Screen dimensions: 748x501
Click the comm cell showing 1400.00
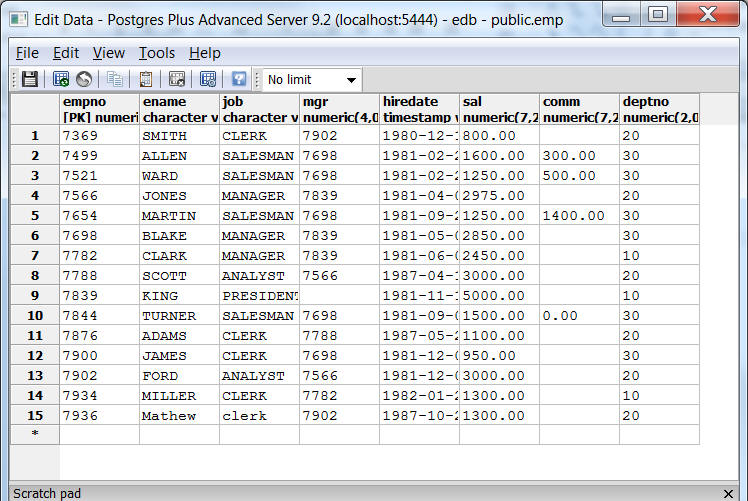point(579,216)
